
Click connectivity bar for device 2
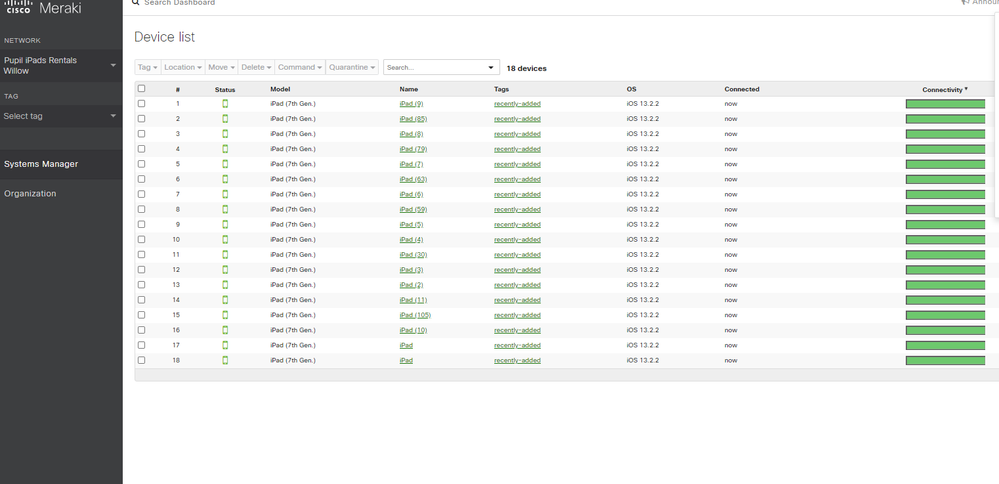[945, 119]
